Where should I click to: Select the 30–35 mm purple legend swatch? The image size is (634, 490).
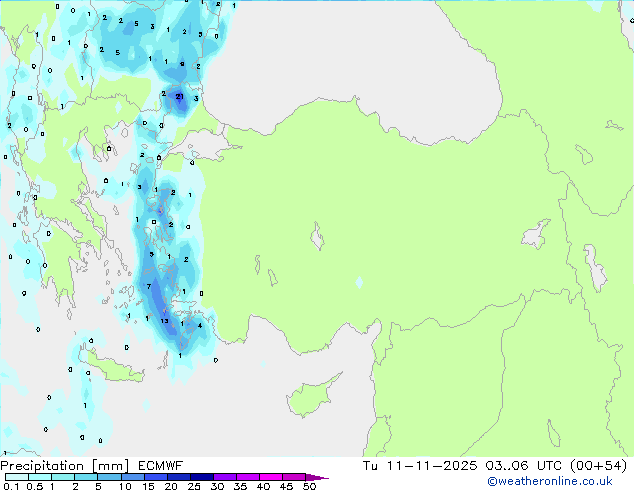(225, 477)
